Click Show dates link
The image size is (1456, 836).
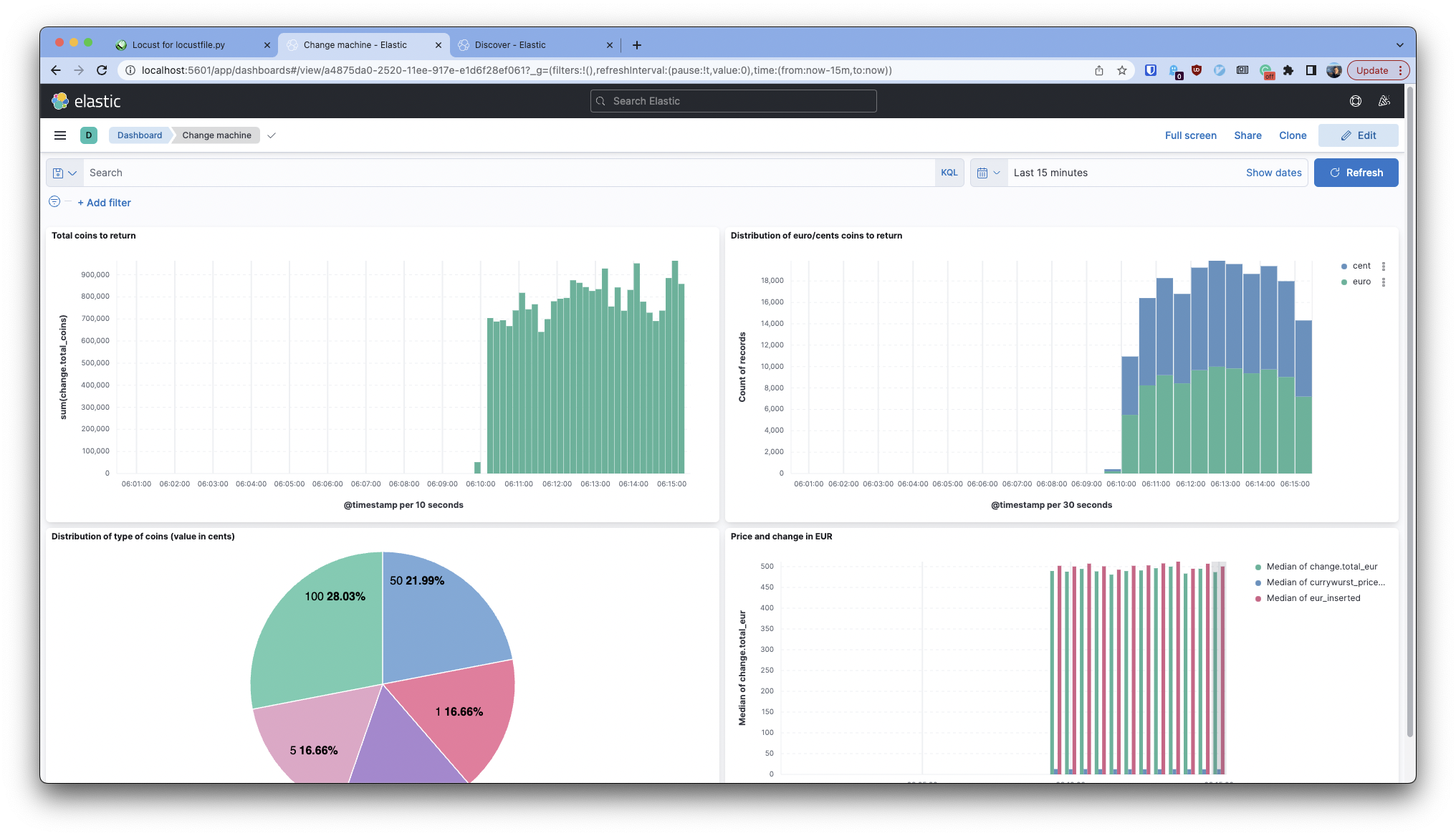1273,173
